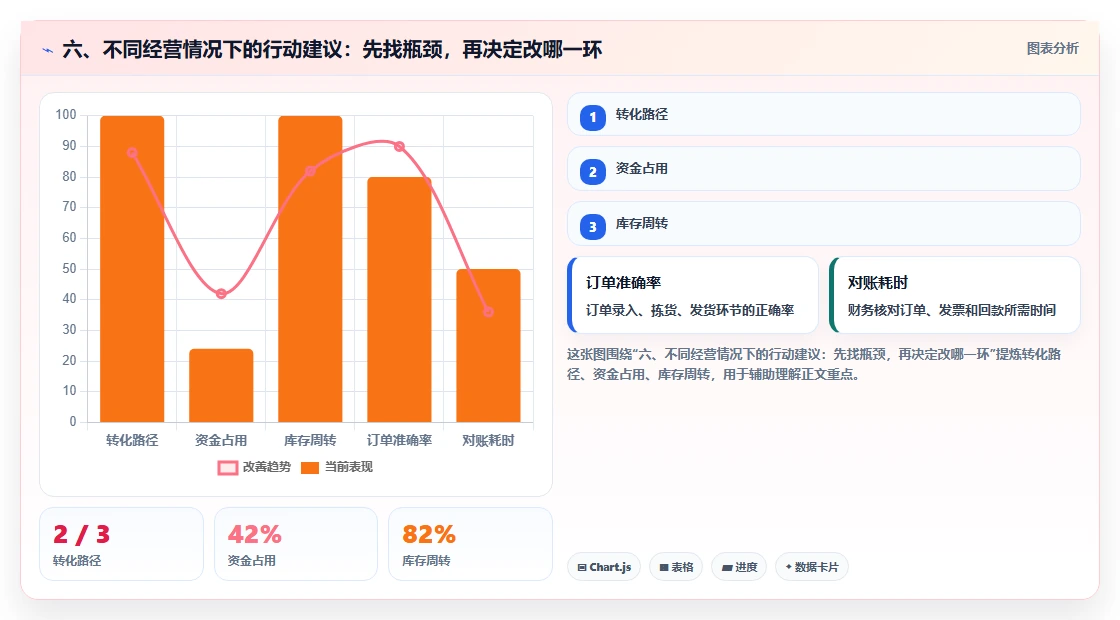Click trend line point above 订单准确率 bar
Screen dimensions: 1120x620
399,146
